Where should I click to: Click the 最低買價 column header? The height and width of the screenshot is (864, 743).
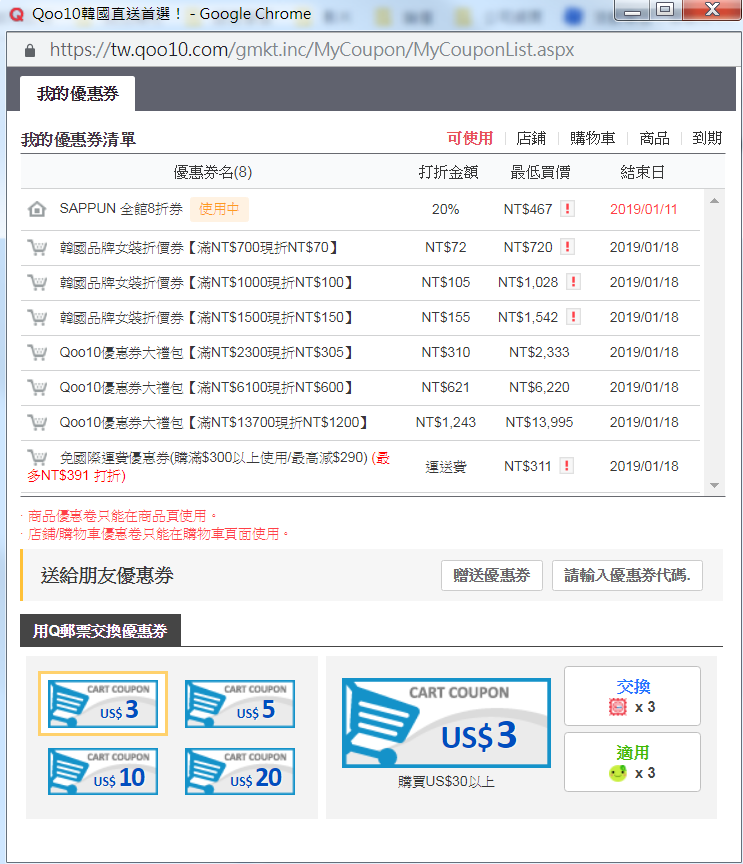pyautogui.click(x=540, y=172)
